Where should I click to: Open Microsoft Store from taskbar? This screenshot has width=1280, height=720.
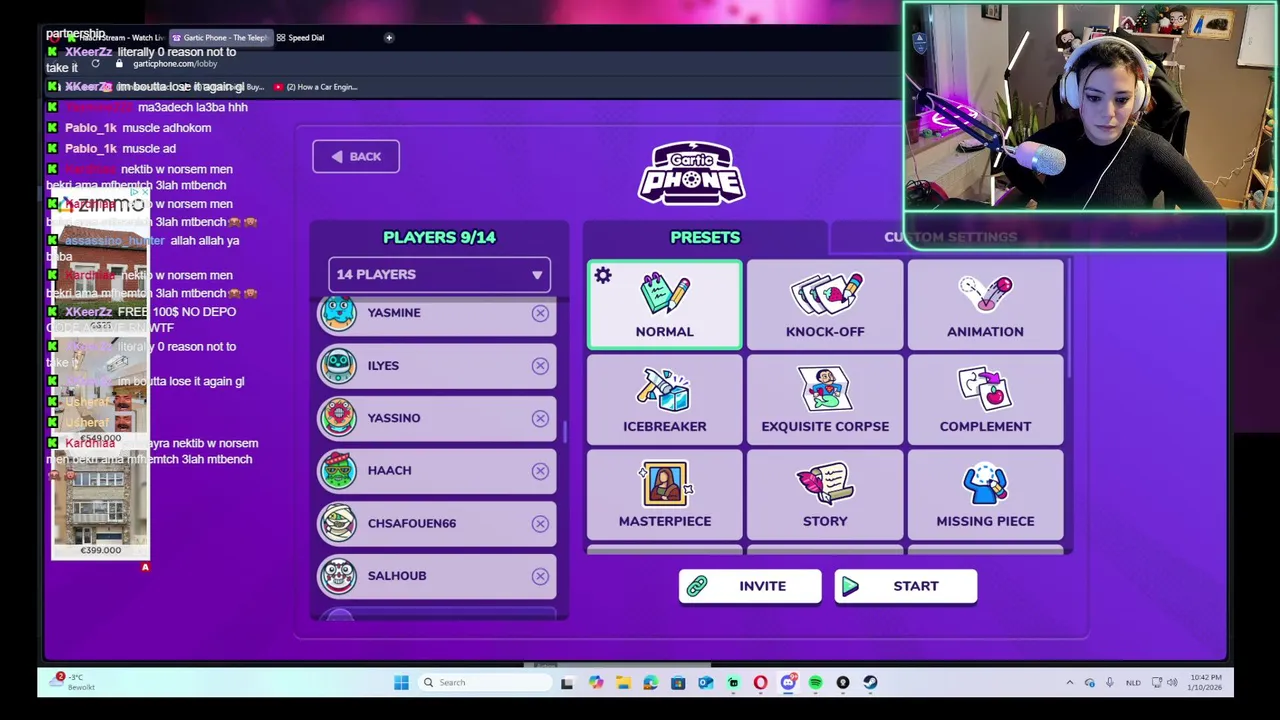click(678, 683)
